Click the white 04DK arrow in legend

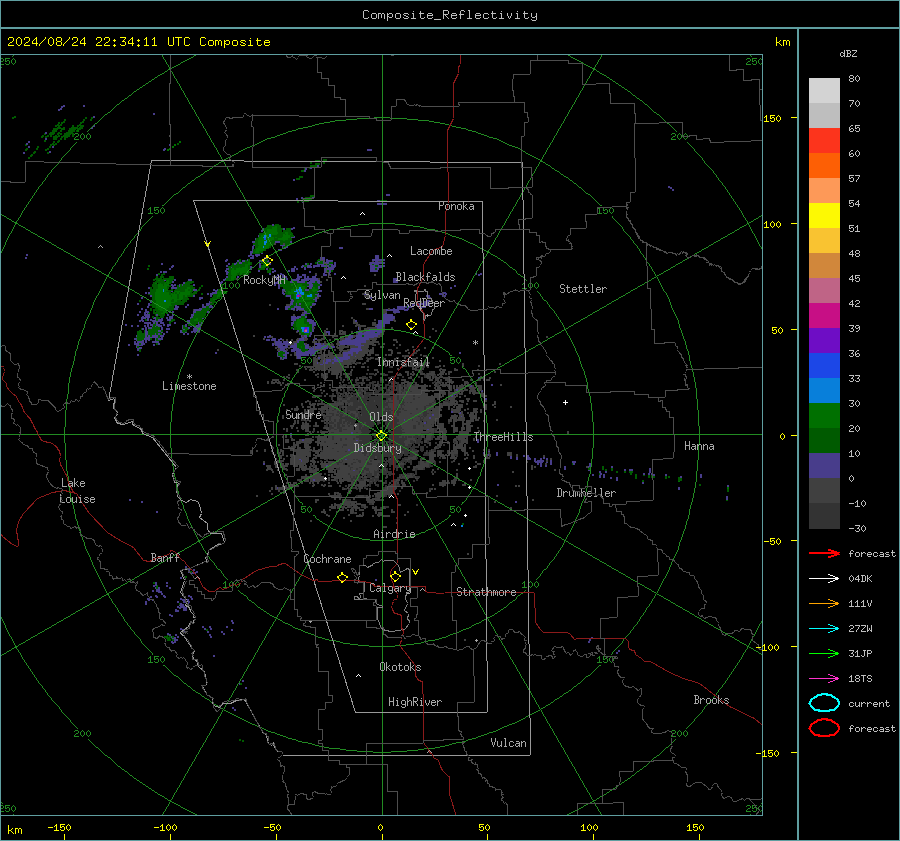(x=824, y=578)
